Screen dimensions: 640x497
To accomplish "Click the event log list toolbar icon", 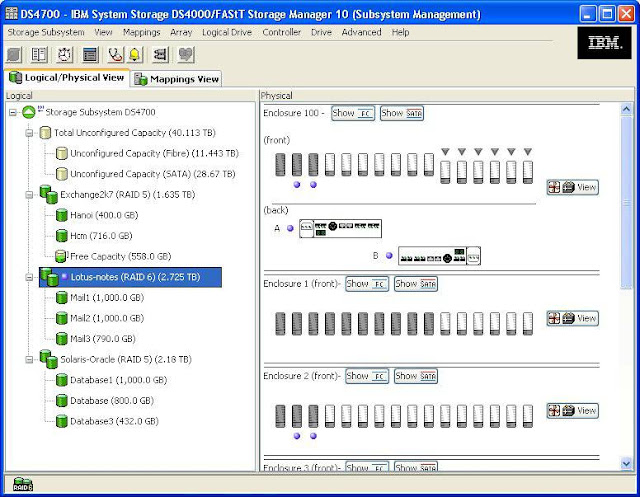I will point(90,55).
